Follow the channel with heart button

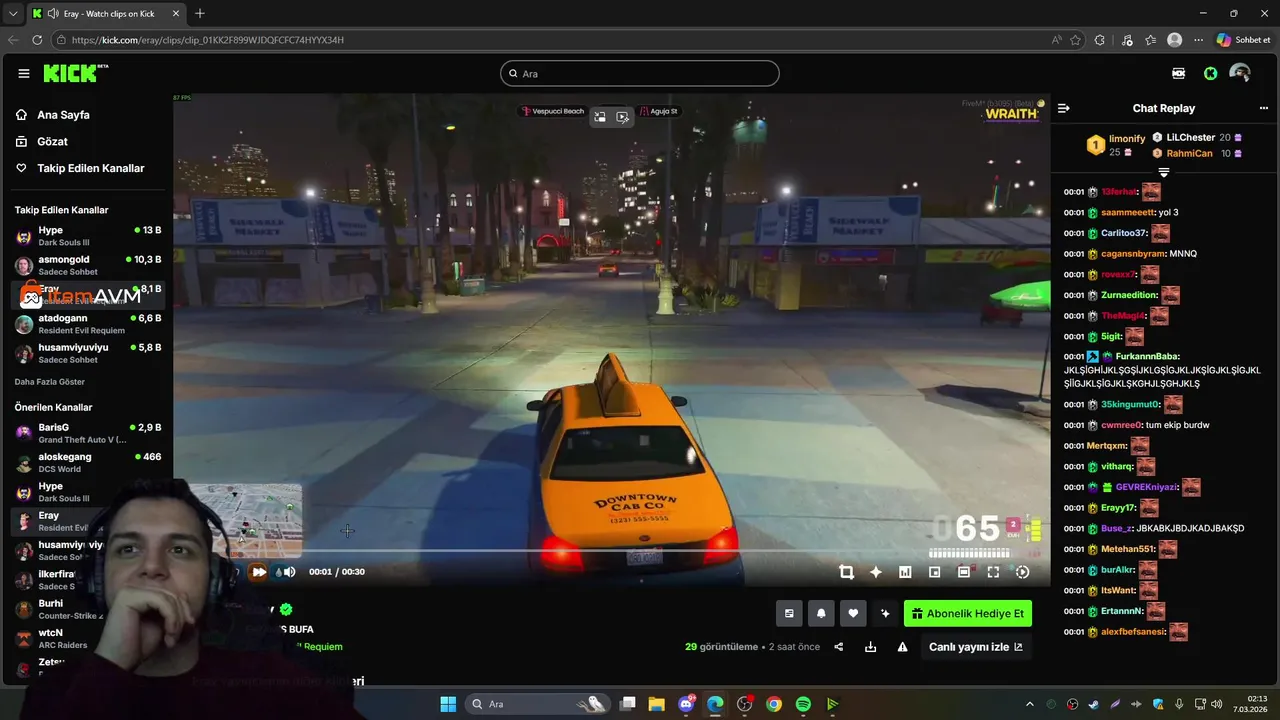(x=853, y=614)
